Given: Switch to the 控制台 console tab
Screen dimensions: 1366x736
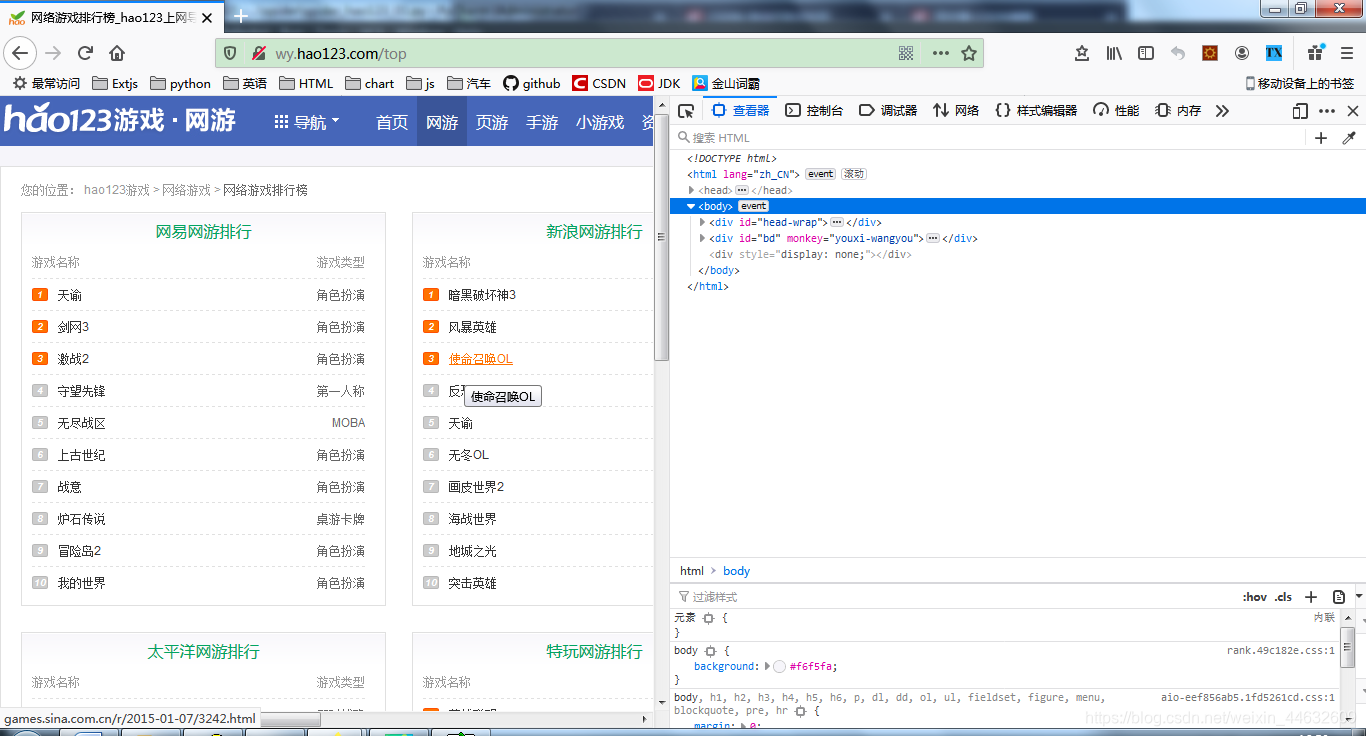Looking at the screenshot, I should coord(814,111).
